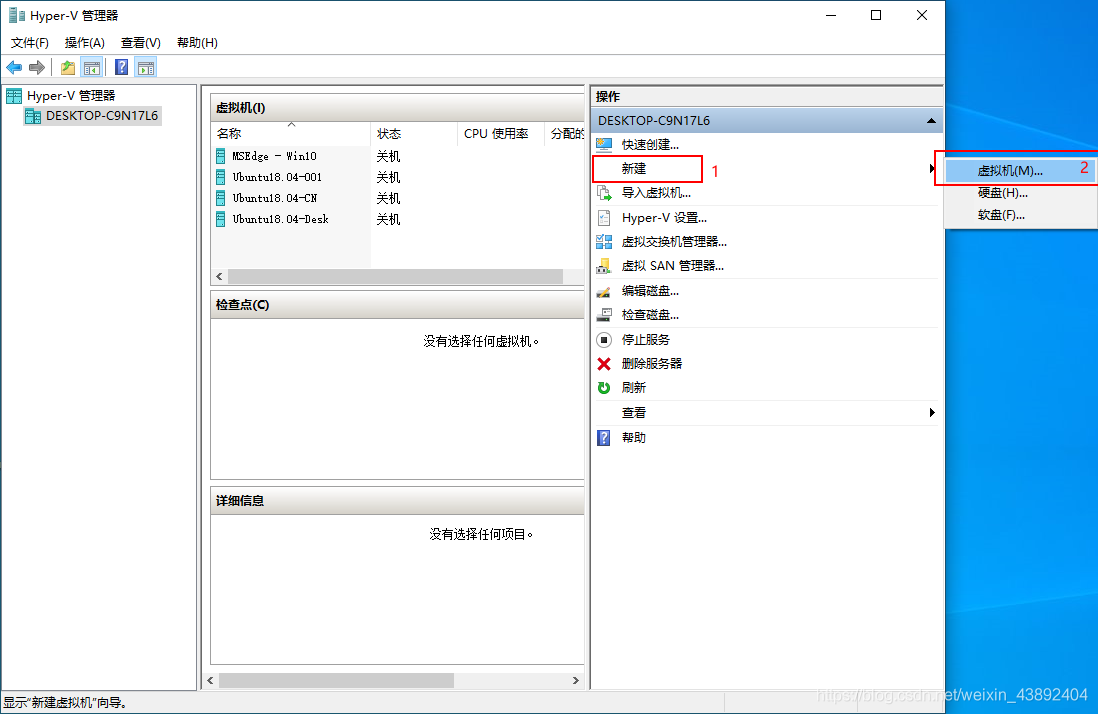Sort virtual machines by 名称 column
1098x714 pixels.
(291, 134)
